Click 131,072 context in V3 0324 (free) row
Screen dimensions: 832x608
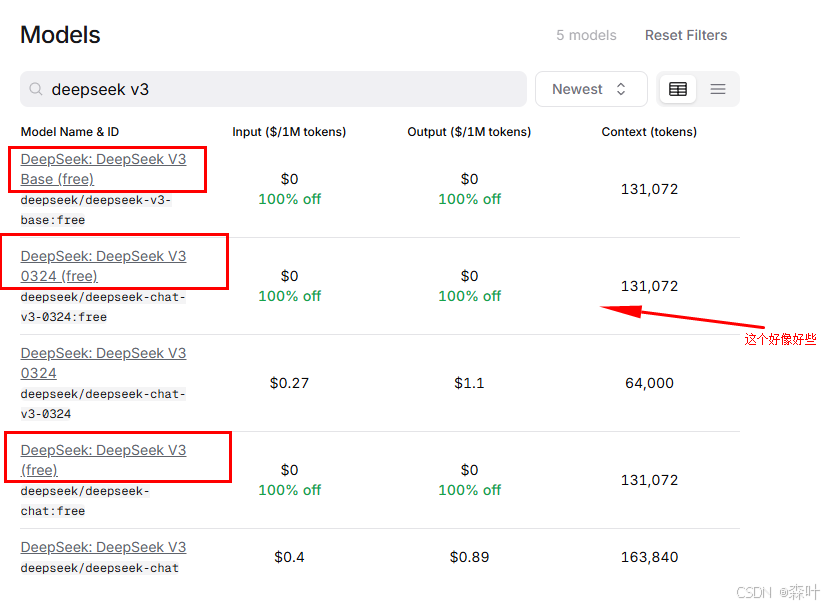(x=649, y=286)
